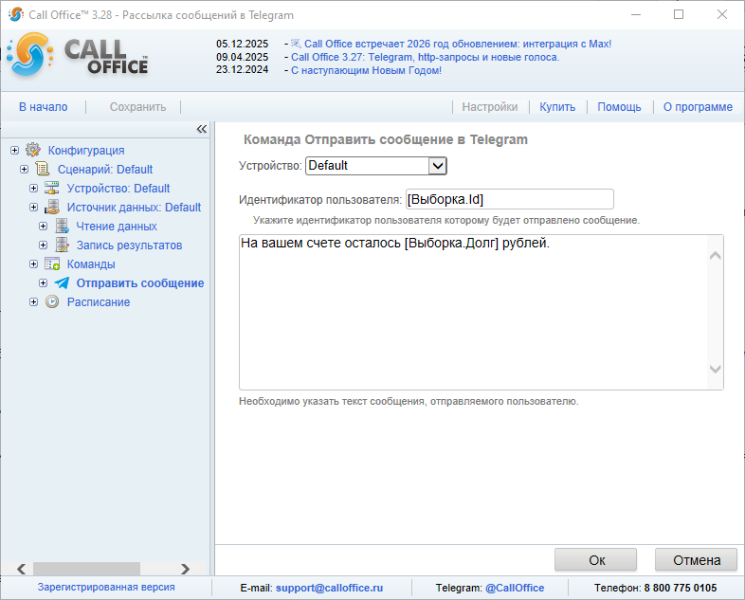The image size is (745, 600).
Task: Open the Купить page
Action: 557,107
